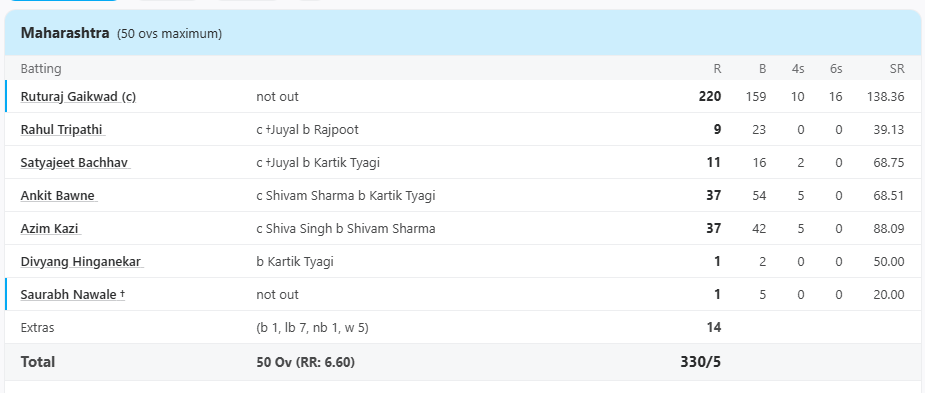Open Divyang Hinganekar's profile link
The width and height of the screenshot is (925, 393).
[x=82, y=261]
